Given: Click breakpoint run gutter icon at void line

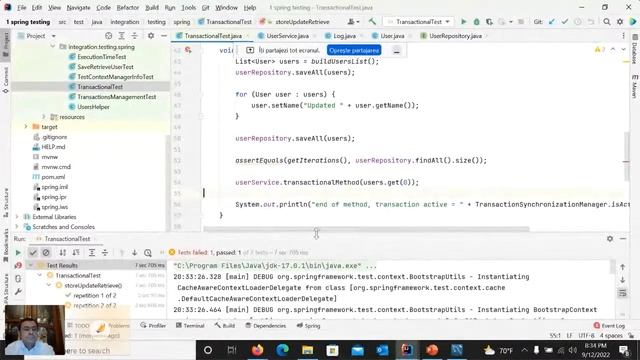Looking at the screenshot, I should click(x=188, y=50).
